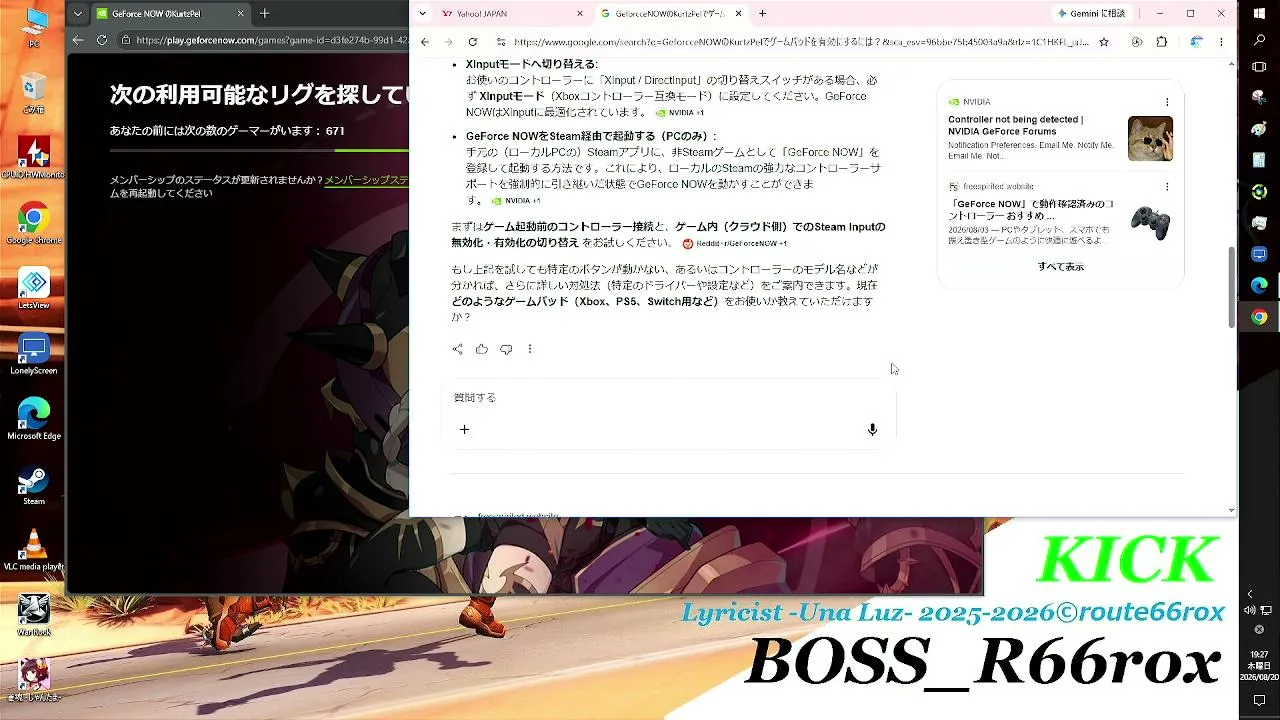Screen dimensions: 1280x720
Task: Open a new tab in the Google window
Action: coord(763,14)
